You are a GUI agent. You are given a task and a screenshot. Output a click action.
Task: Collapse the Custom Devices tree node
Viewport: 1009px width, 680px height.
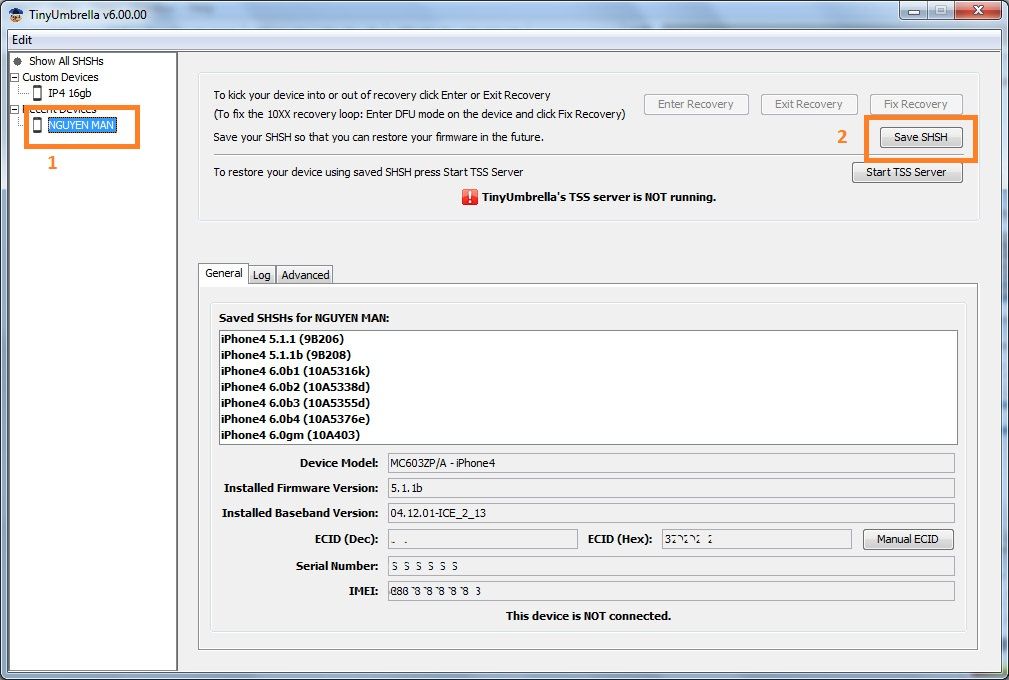click(15, 77)
